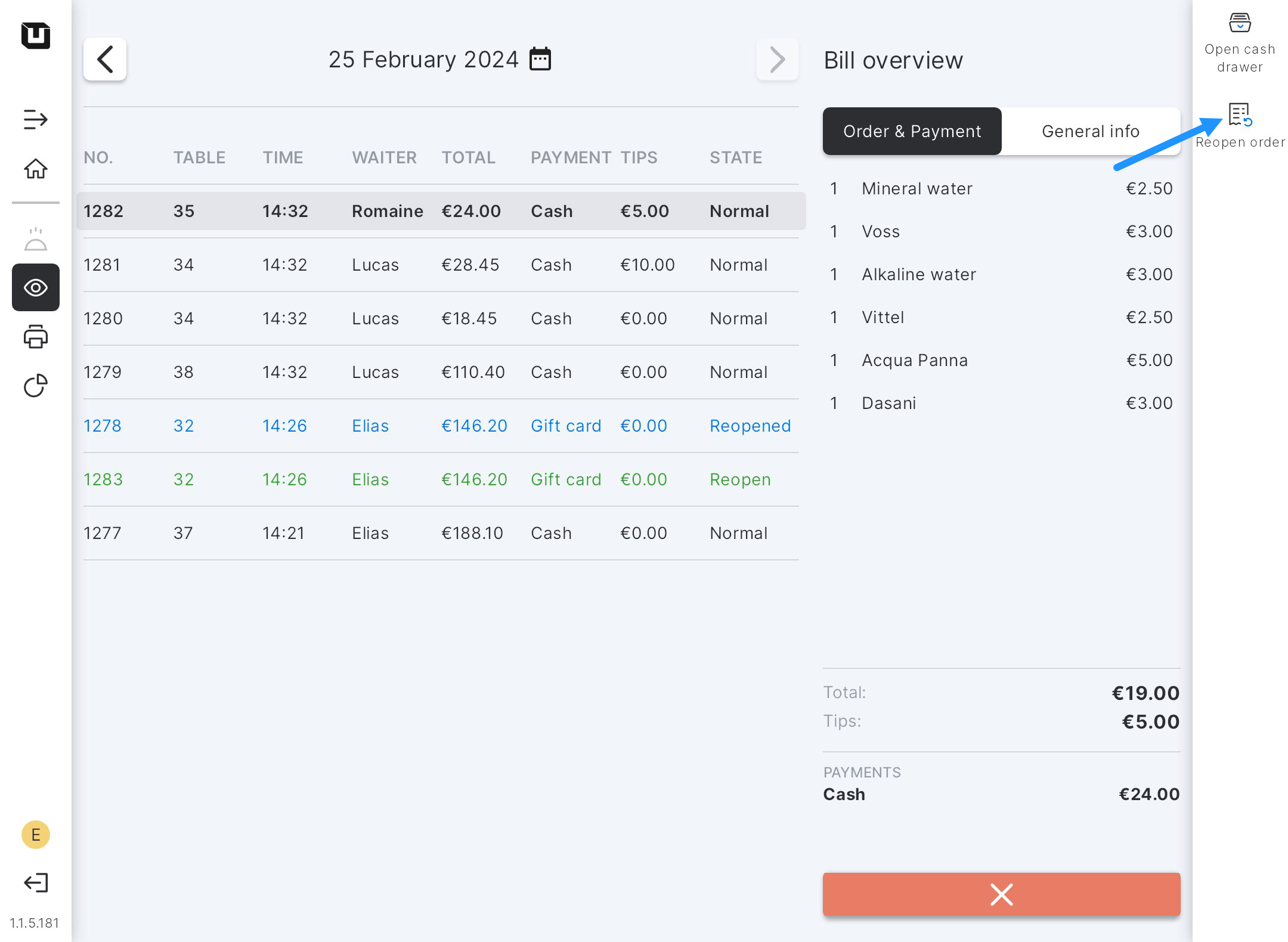Select bill 1277 for €188.10

pos(441,533)
